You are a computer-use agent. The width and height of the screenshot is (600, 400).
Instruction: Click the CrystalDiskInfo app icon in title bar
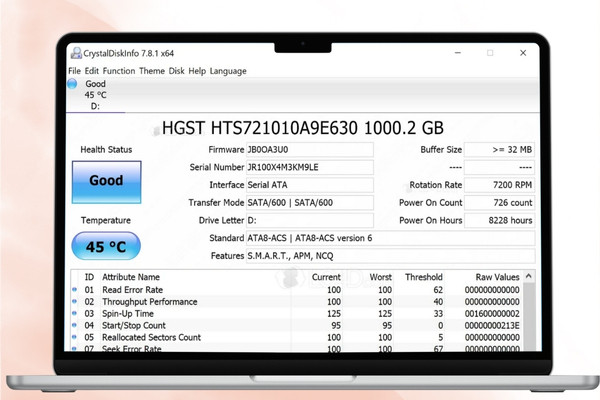[76, 53]
